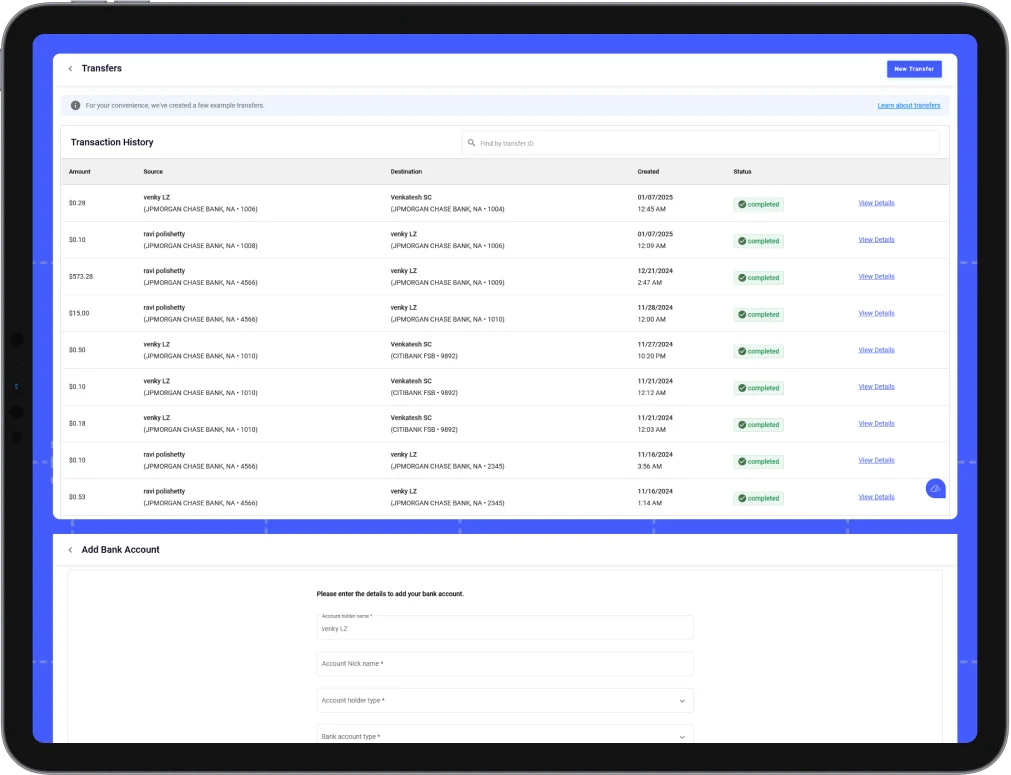This screenshot has height=775, width=1011.
Task: Open the round blue cloud support bubble
Action: (936, 489)
